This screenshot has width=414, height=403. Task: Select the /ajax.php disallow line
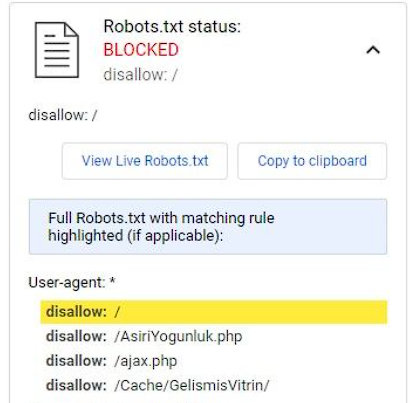click(111, 361)
